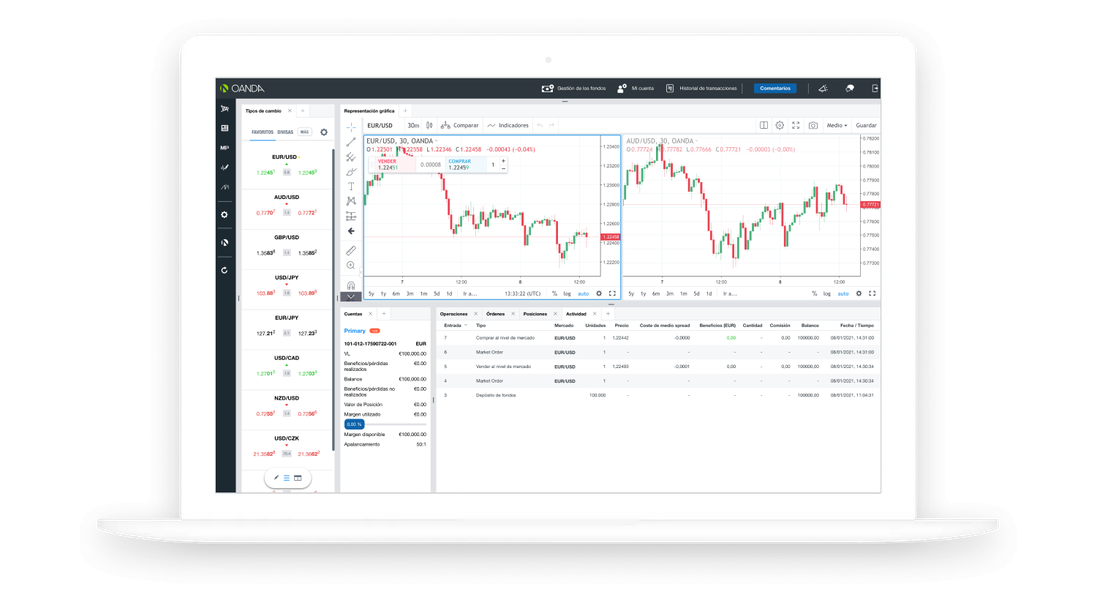The width and height of the screenshot is (1097, 600).
Task: Take a chart snapshot with camera icon
Action: [813, 125]
